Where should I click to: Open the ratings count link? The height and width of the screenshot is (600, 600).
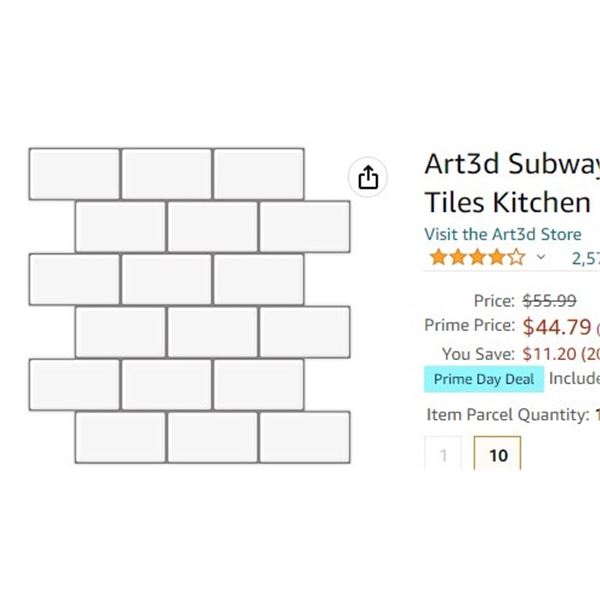[585, 257]
